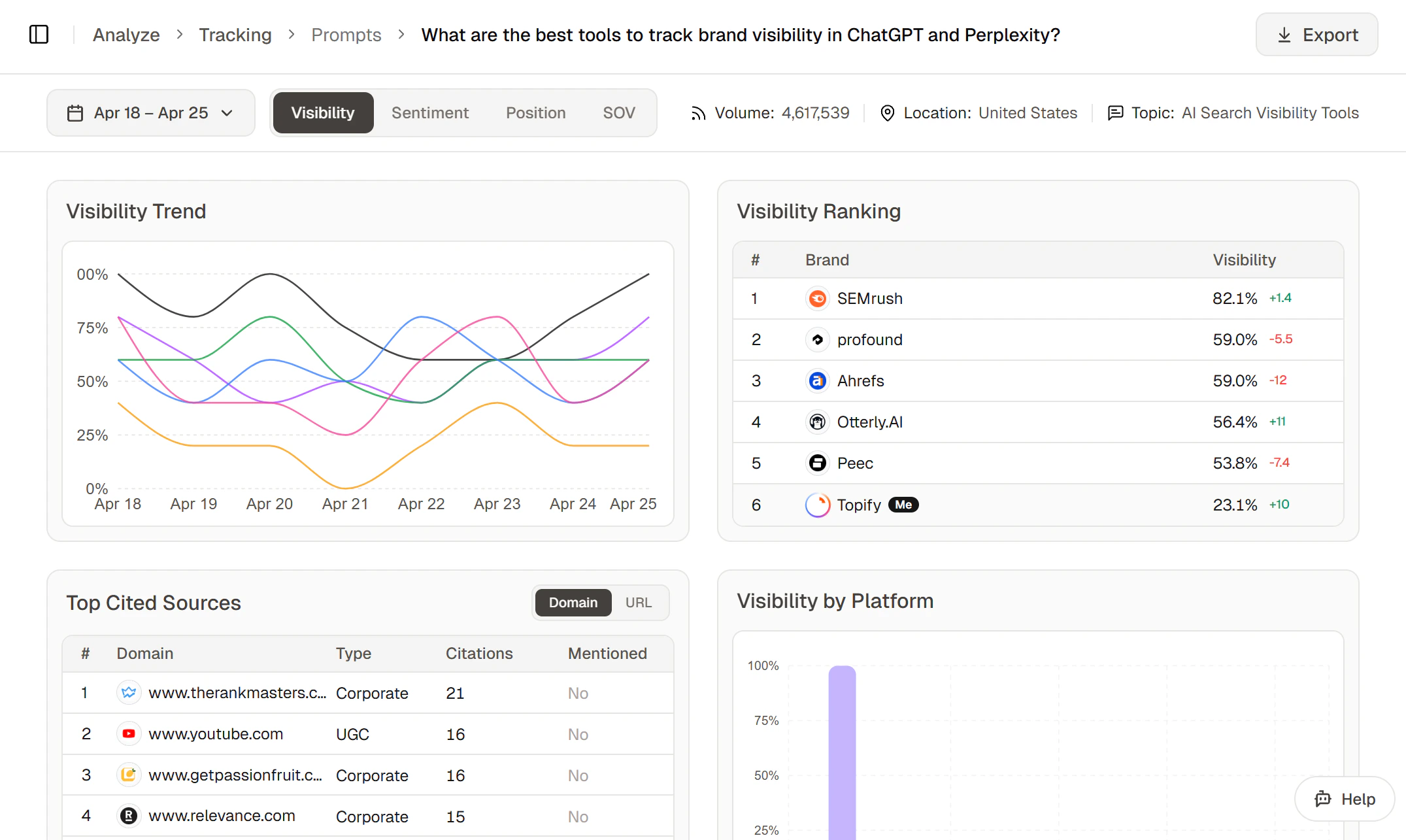
Task: Switch sources view to Domain
Action: click(573, 603)
